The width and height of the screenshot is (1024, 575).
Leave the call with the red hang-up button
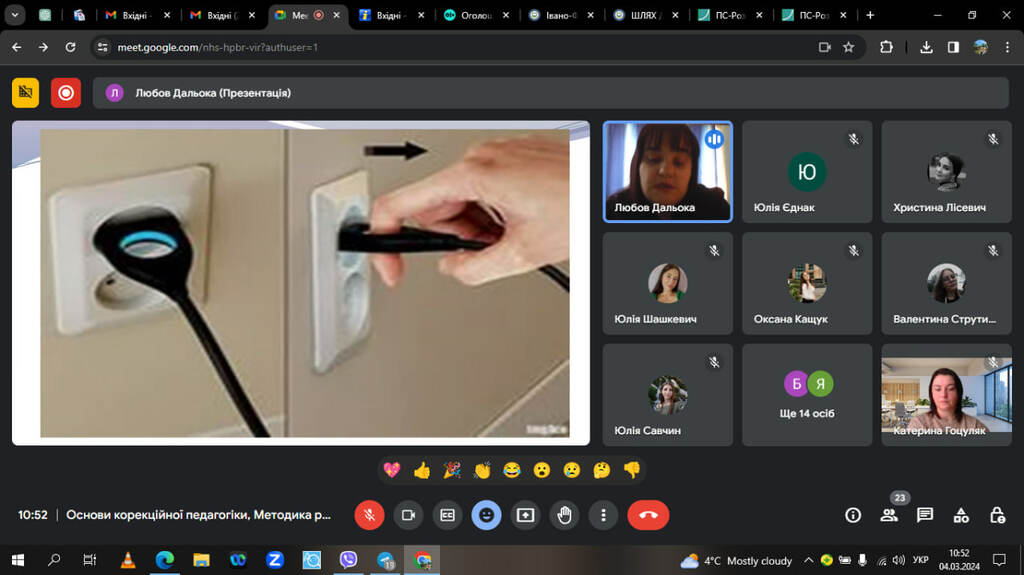[648, 515]
